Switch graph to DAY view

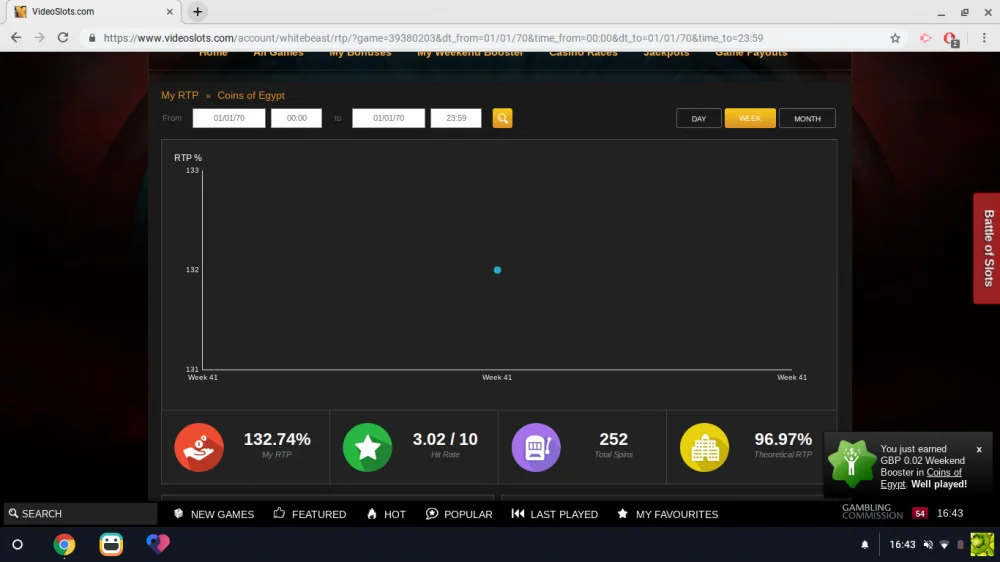(x=698, y=119)
